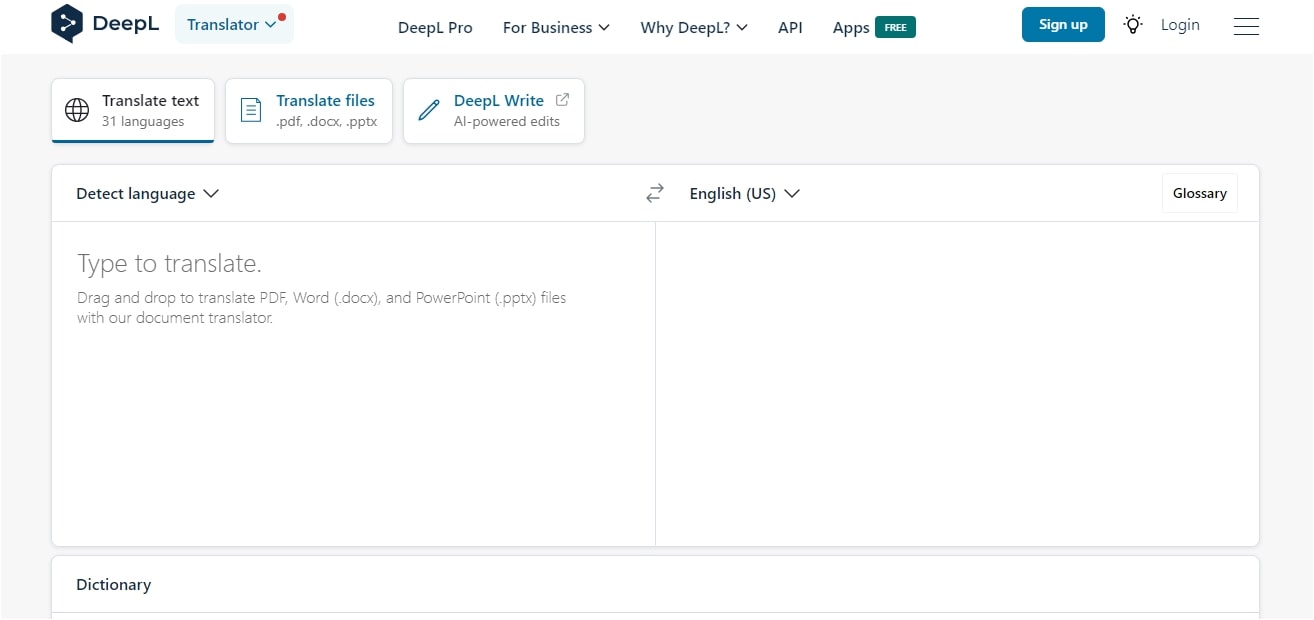Screen dimensions: 1314x620
Task: Click the Login link
Action: pos(1180,25)
